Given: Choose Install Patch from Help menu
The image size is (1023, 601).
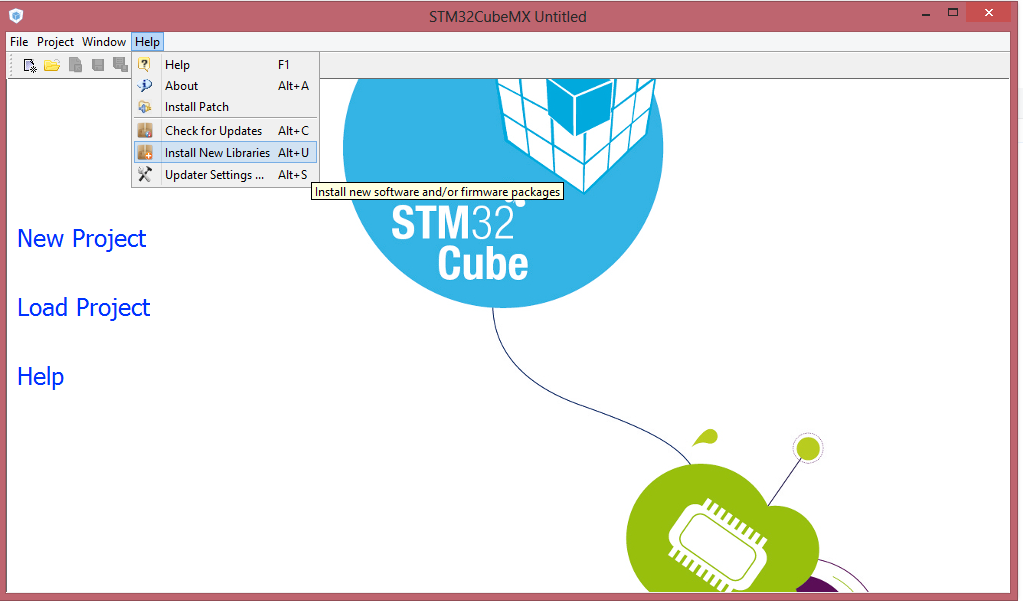Looking at the screenshot, I should 226,106.
